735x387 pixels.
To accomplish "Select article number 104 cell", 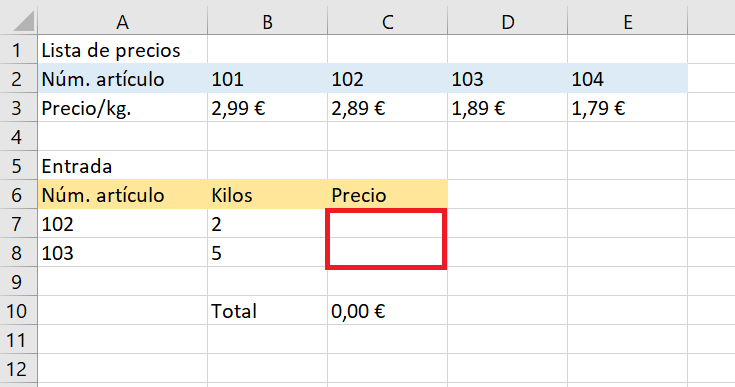I will [628, 79].
